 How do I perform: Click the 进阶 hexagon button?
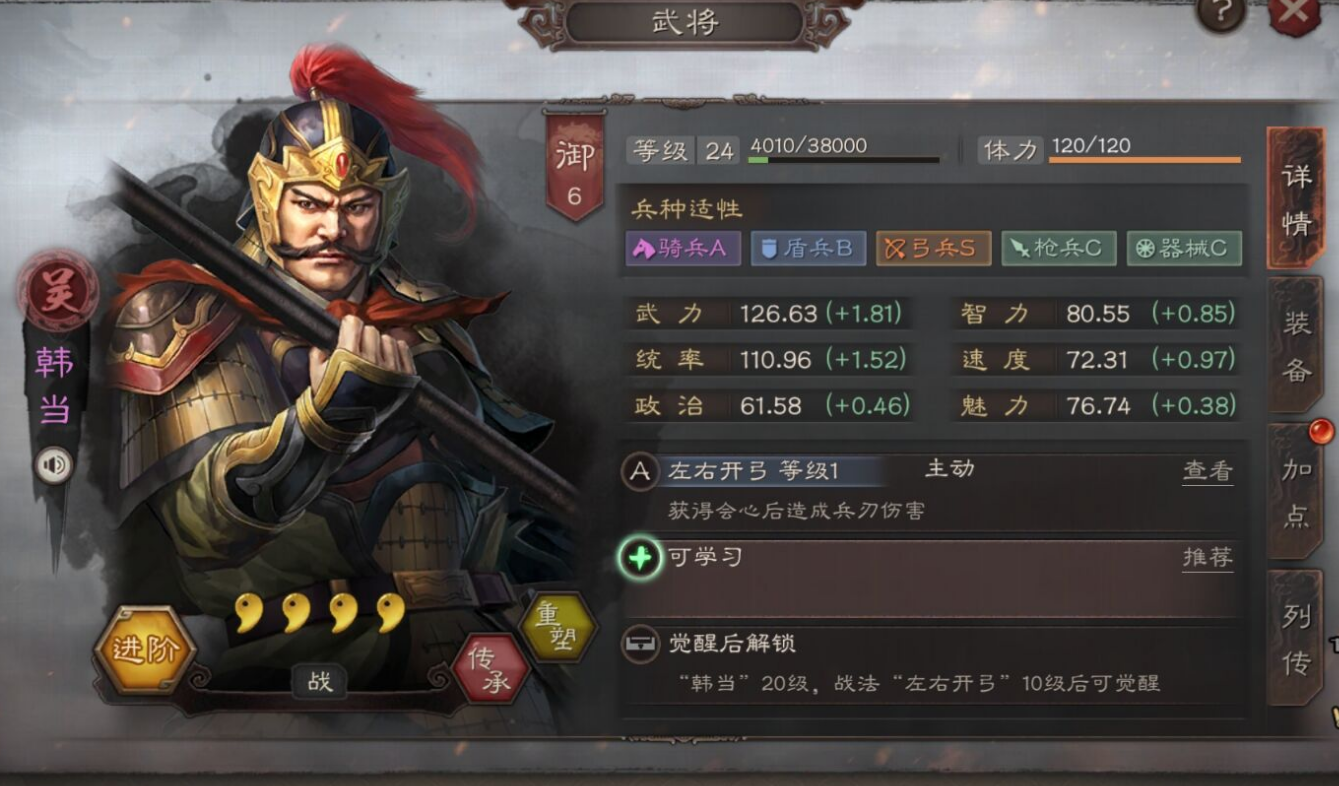145,650
